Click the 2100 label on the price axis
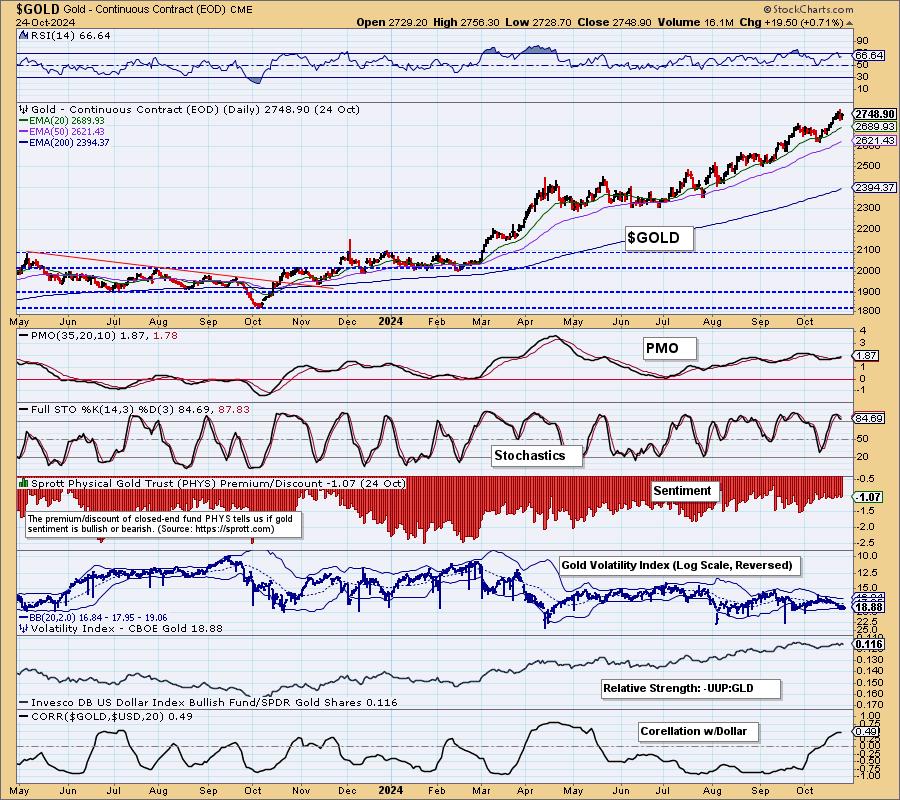900x800 pixels. (x=869, y=250)
